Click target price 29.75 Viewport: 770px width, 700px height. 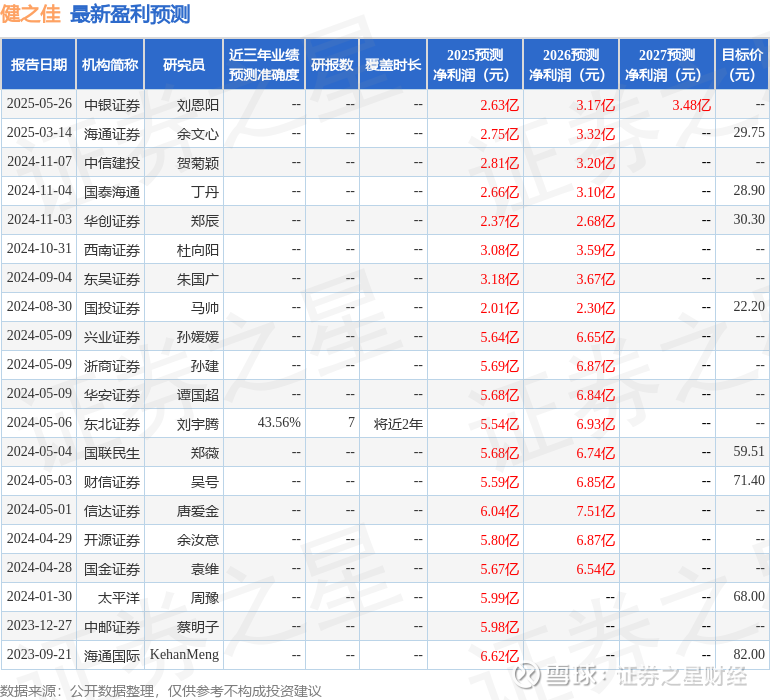click(x=749, y=133)
